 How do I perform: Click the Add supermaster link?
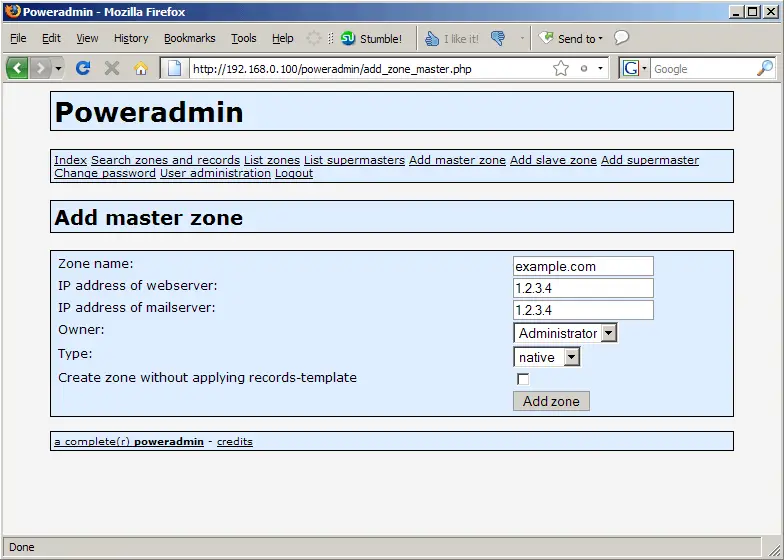point(650,160)
